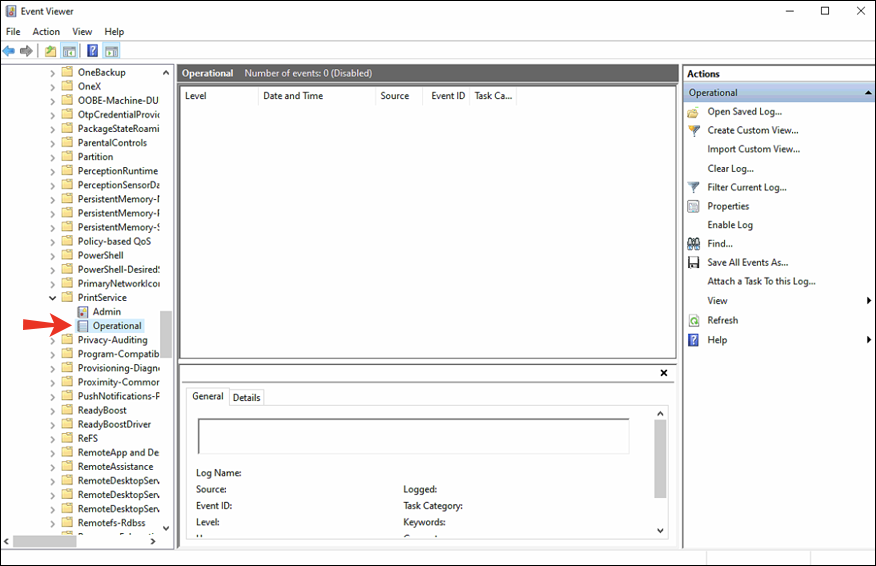Click the Refresh icon in Actions
876x566 pixels.
pyautogui.click(x=693, y=321)
